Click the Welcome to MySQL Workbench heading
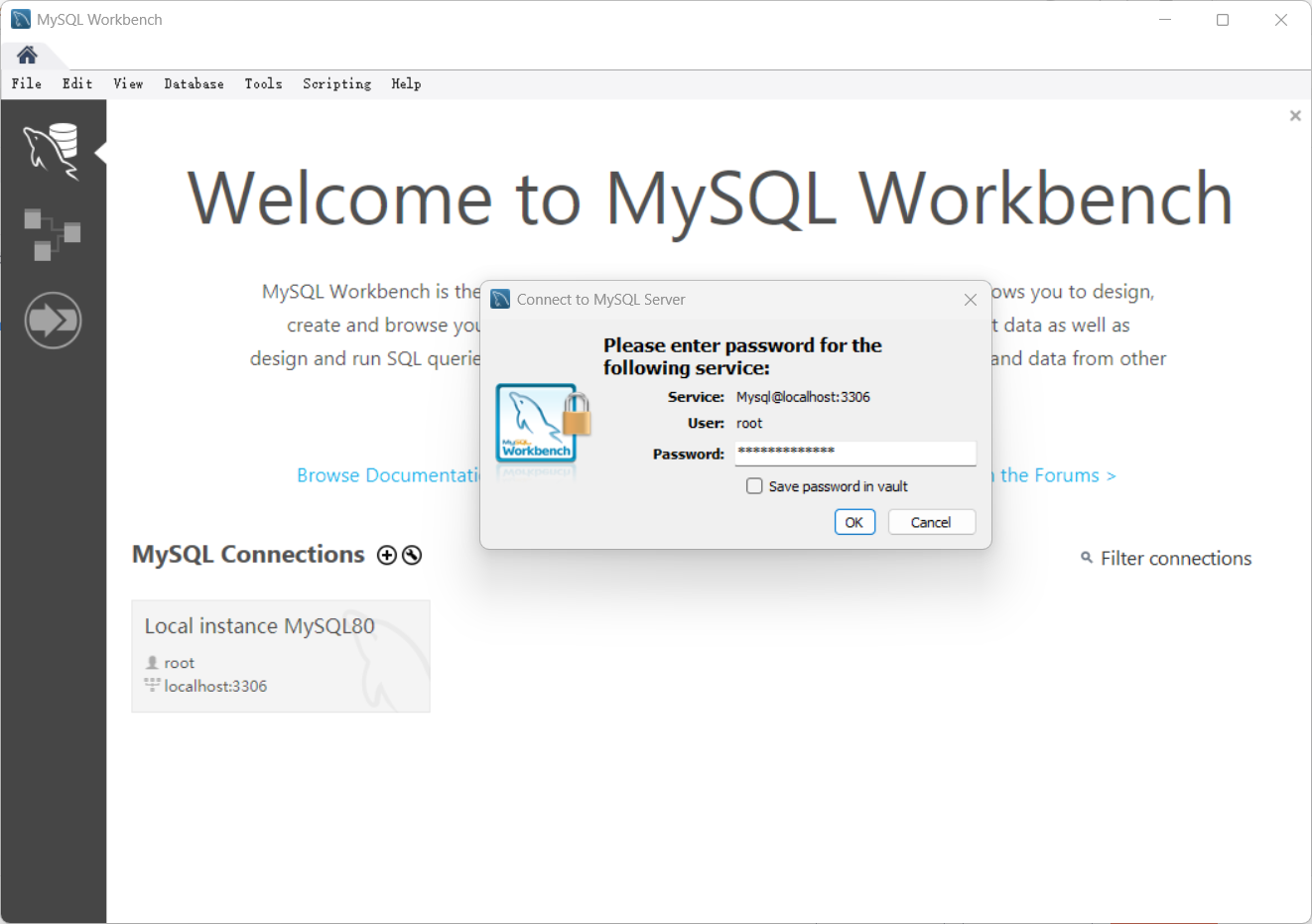This screenshot has width=1312, height=924. 710,198
